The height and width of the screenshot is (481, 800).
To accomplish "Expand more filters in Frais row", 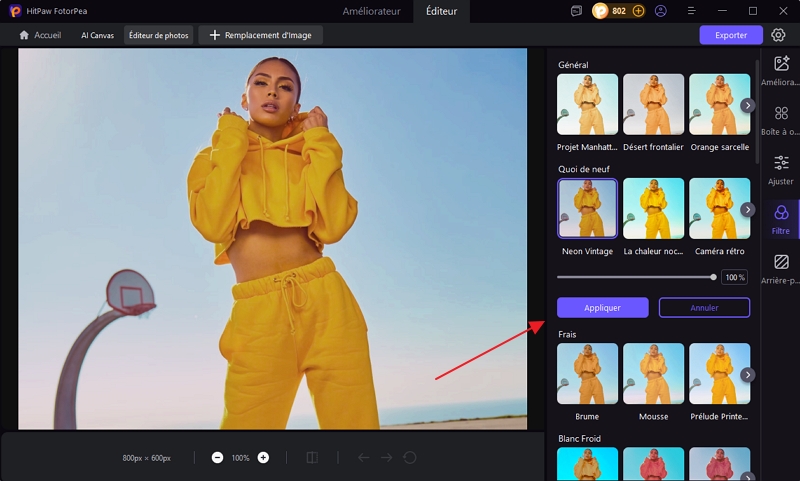I will tap(747, 375).
